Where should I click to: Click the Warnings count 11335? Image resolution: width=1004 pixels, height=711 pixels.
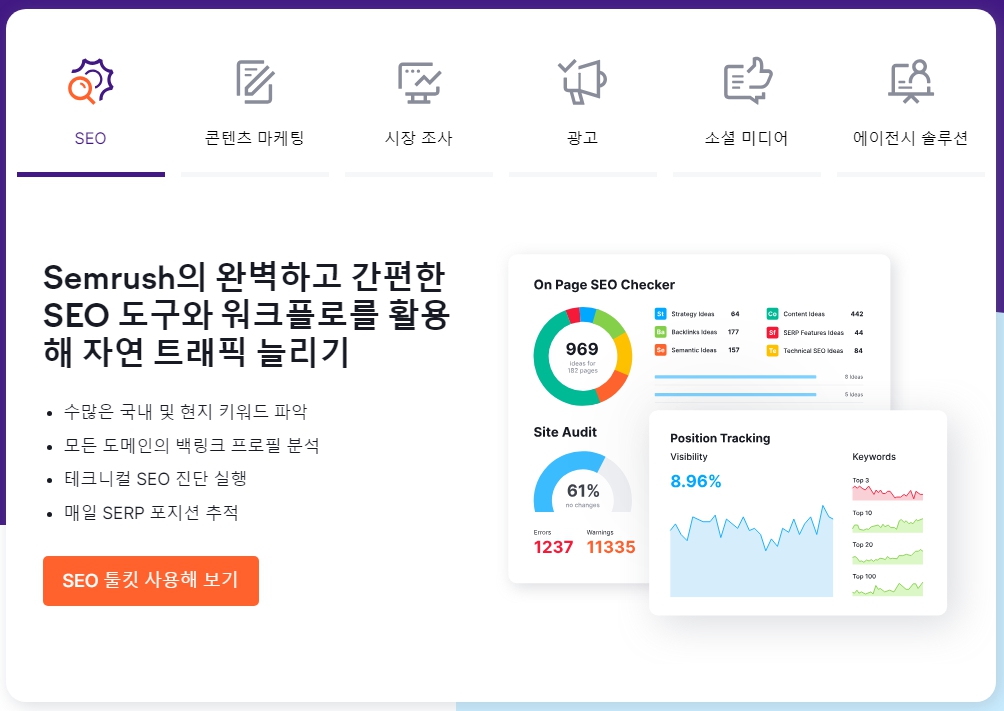[611, 547]
